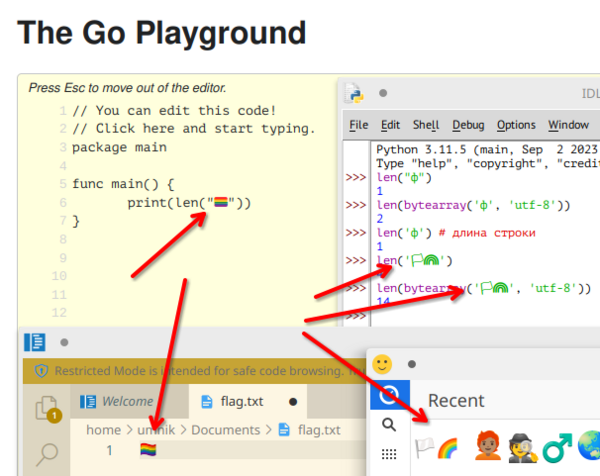Screen dimensions: 600x476
Task: Open the File menu in IDLE
Action: click(x=359, y=125)
